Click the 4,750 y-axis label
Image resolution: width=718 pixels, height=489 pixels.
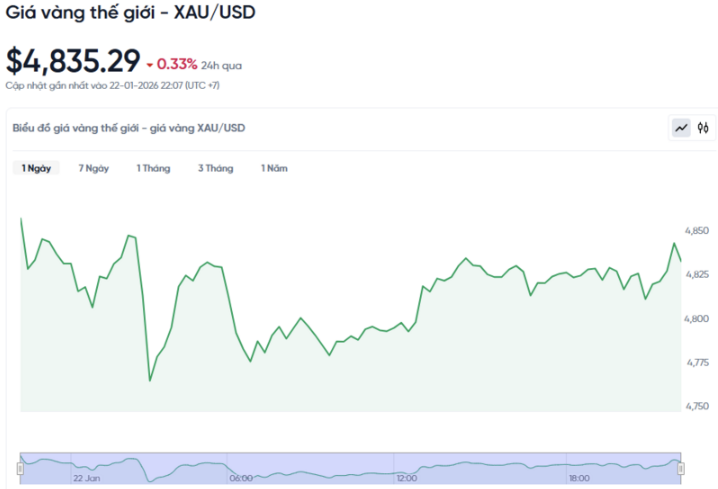point(696,406)
